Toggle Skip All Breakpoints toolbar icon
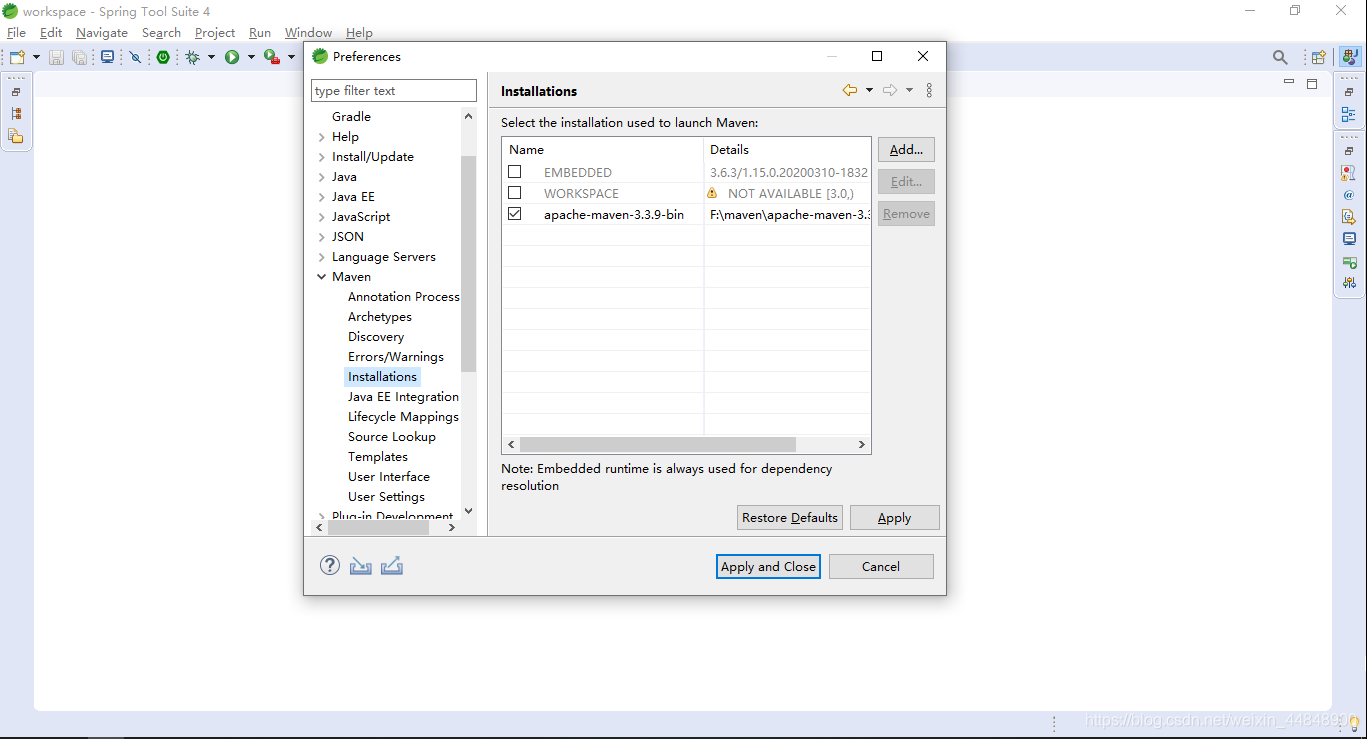The image size is (1367, 739). click(135, 57)
